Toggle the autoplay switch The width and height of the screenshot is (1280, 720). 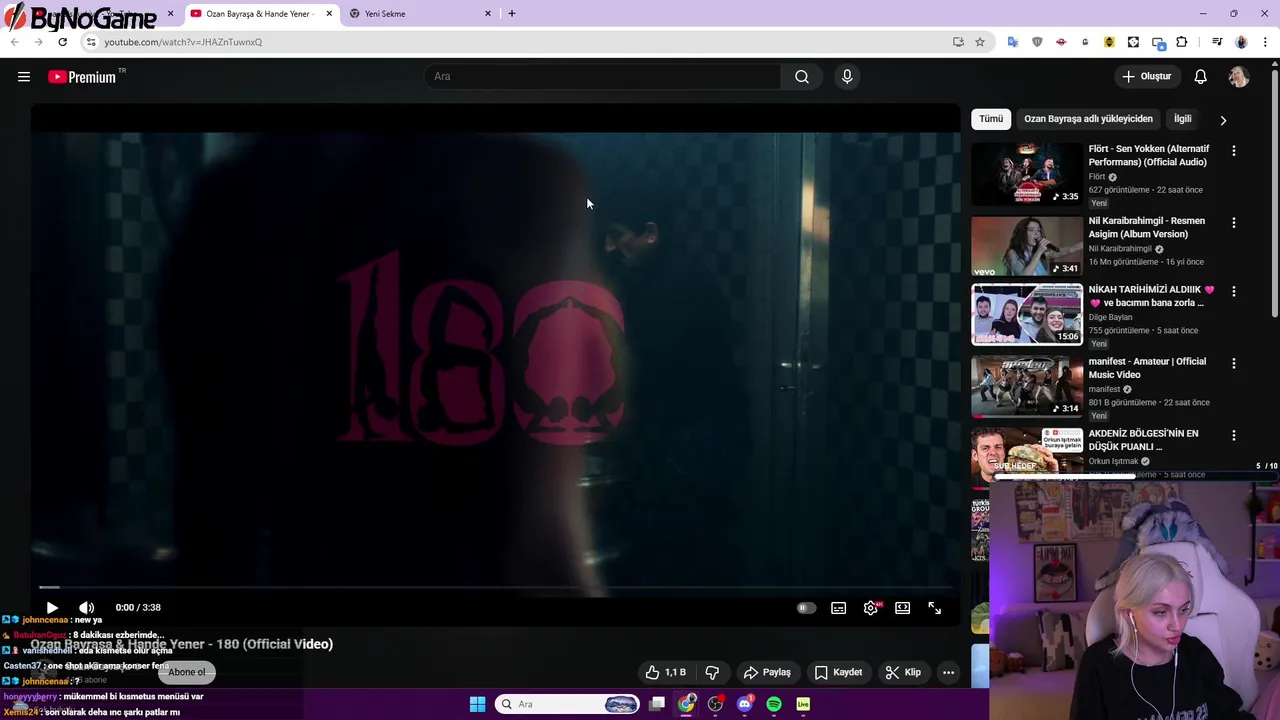pyautogui.click(x=806, y=608)
